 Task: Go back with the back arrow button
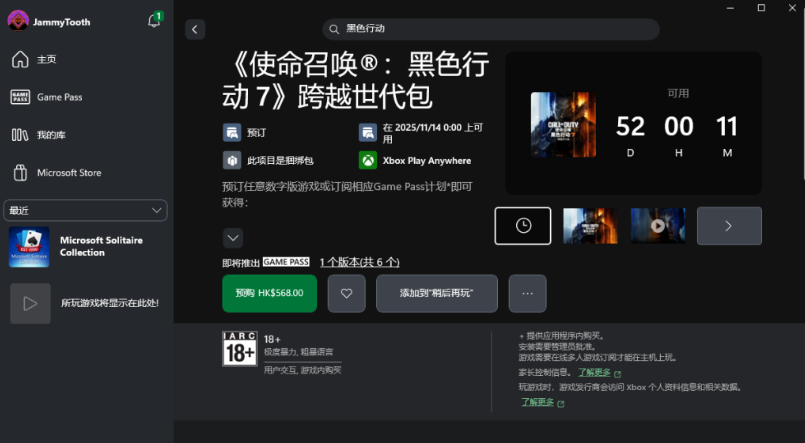click(195, 29)
